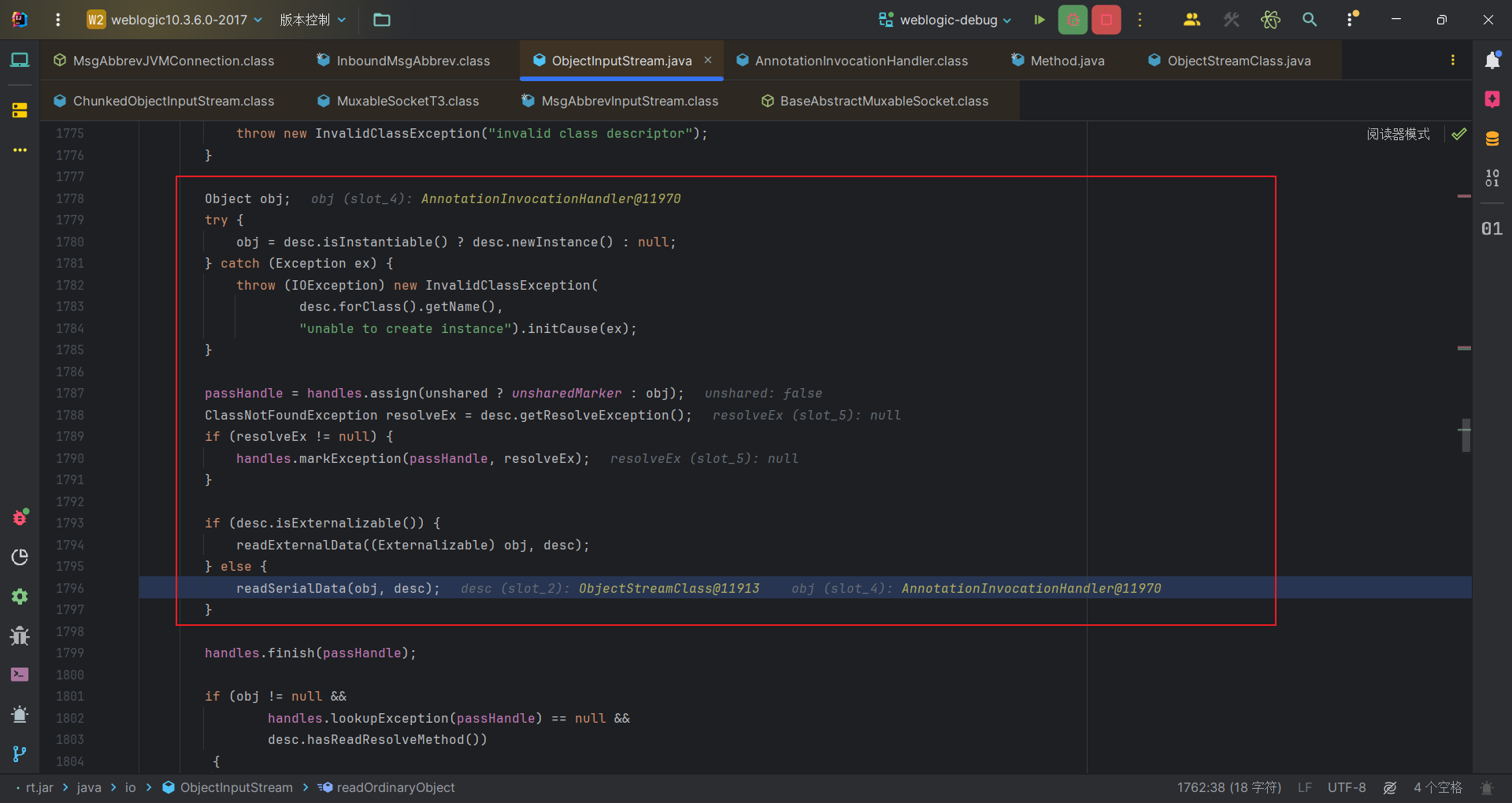
Task: Open the Structure tool window
Action: click(x=20, y=110)
